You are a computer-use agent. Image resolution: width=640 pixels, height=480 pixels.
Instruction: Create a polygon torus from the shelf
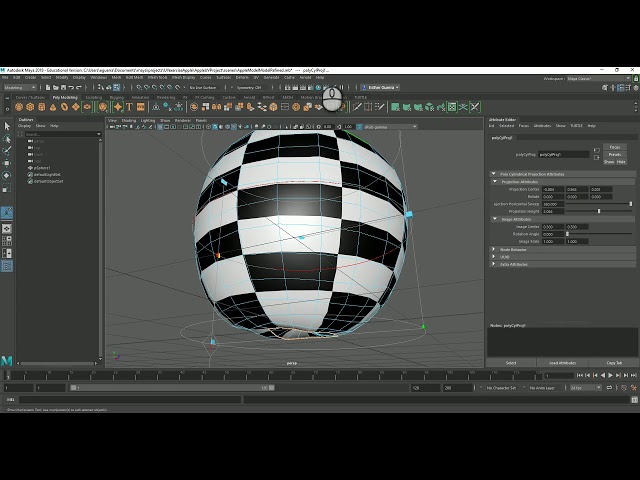64,107
